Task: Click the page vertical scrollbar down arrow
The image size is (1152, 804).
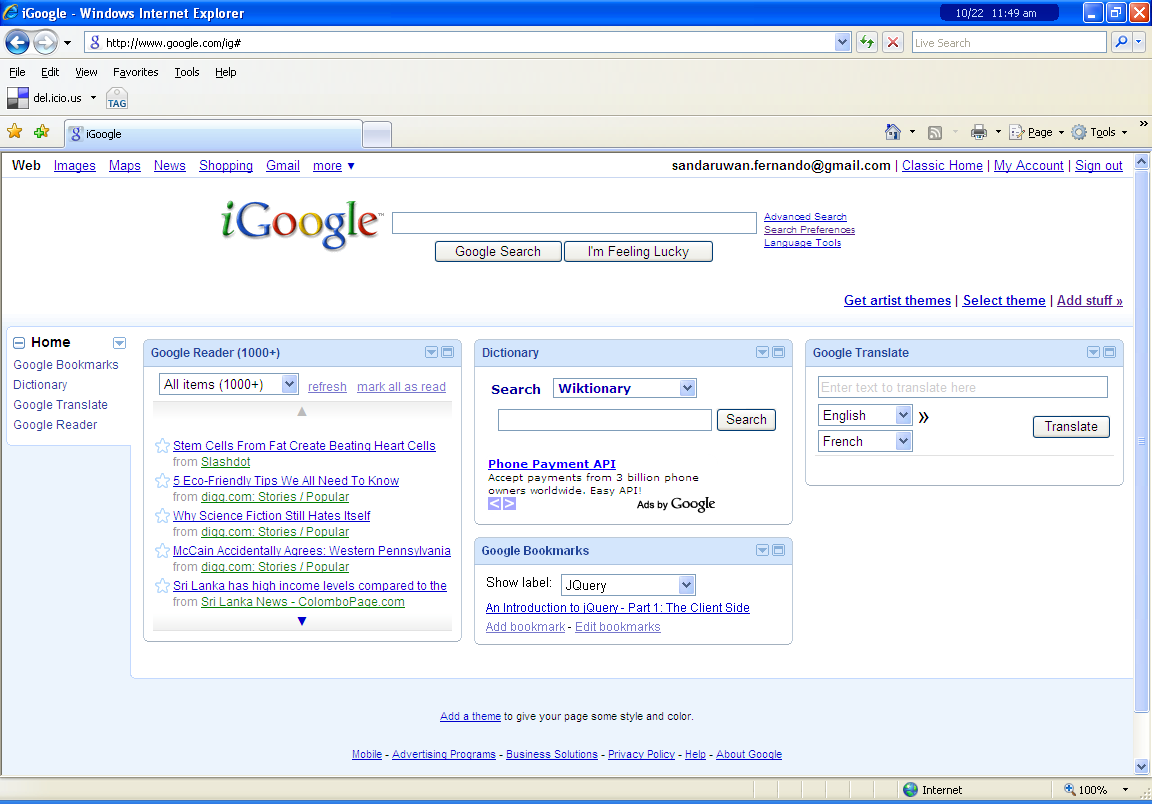Action: coord(1141,767)
